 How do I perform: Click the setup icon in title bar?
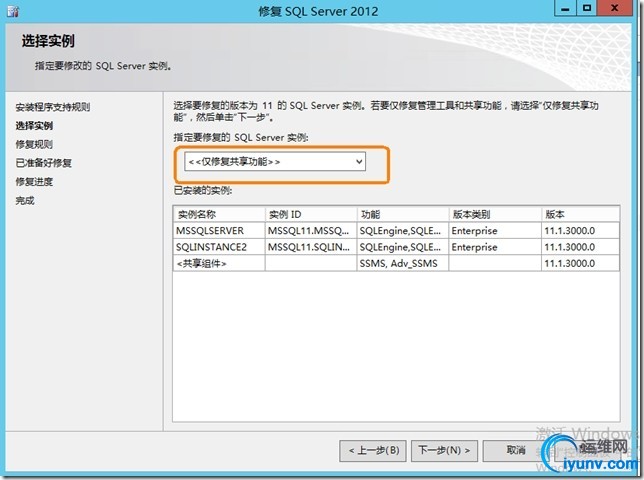(13, 11)
